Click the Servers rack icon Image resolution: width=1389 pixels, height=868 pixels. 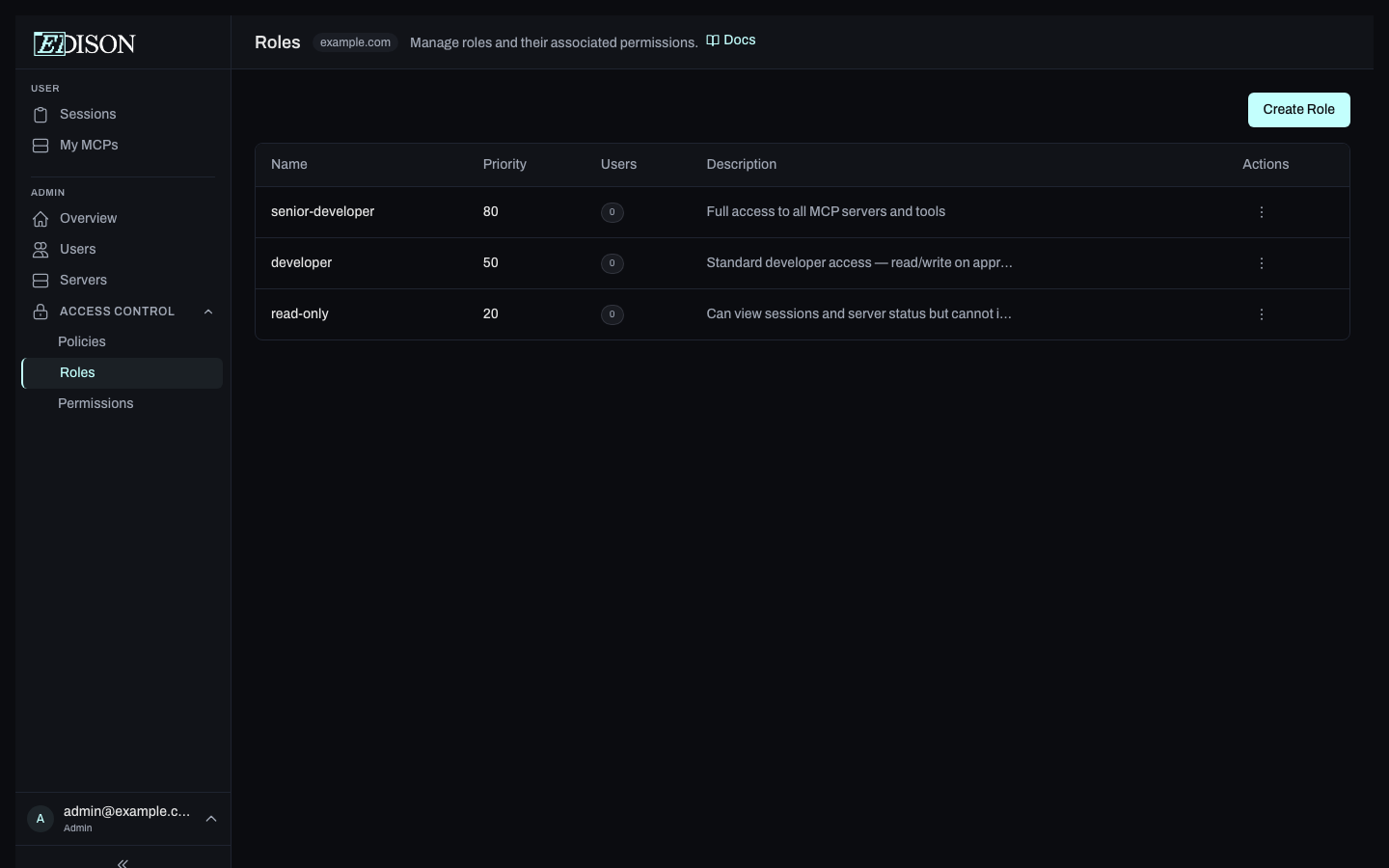40,281
